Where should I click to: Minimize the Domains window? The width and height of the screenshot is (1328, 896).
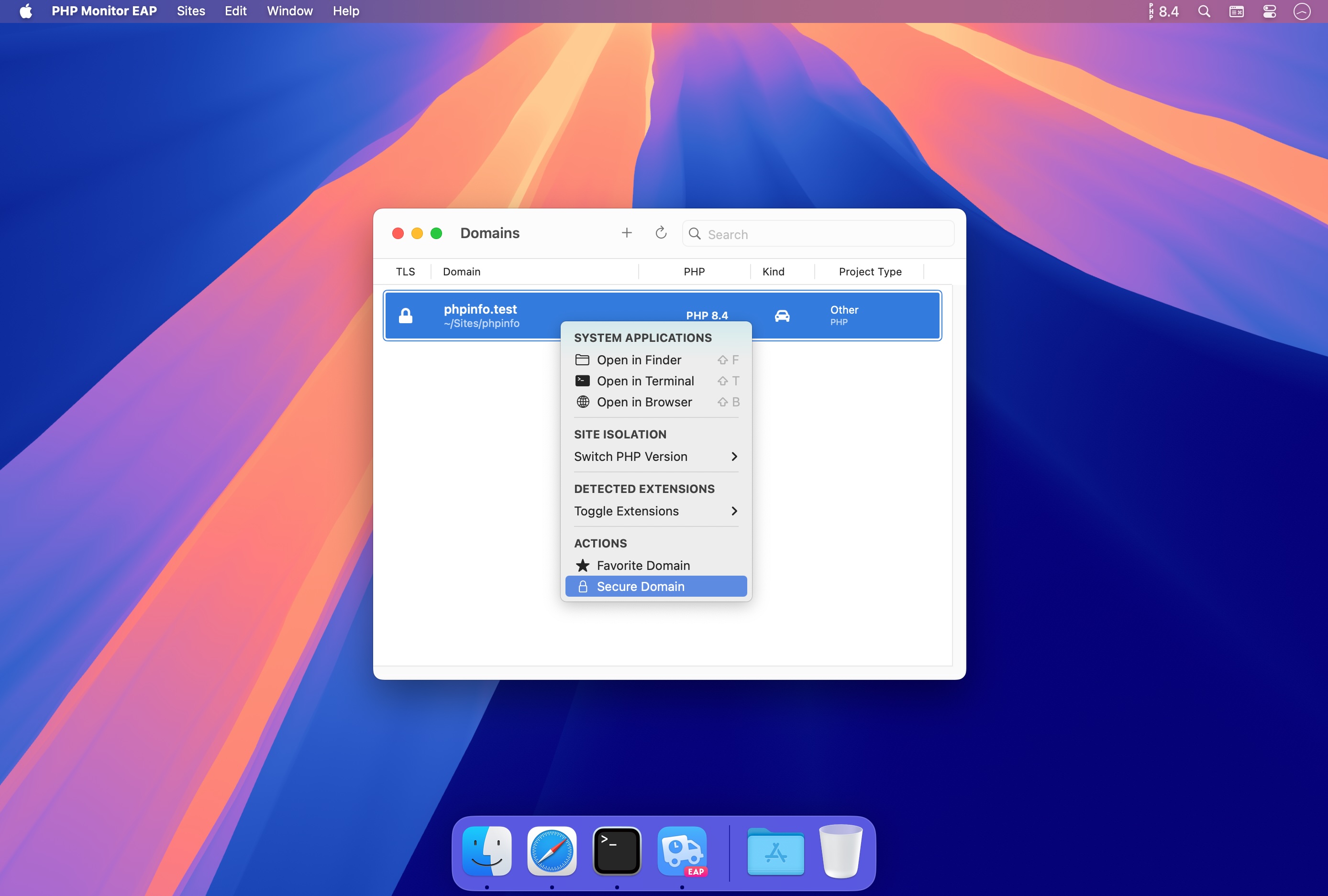[417, 233]
